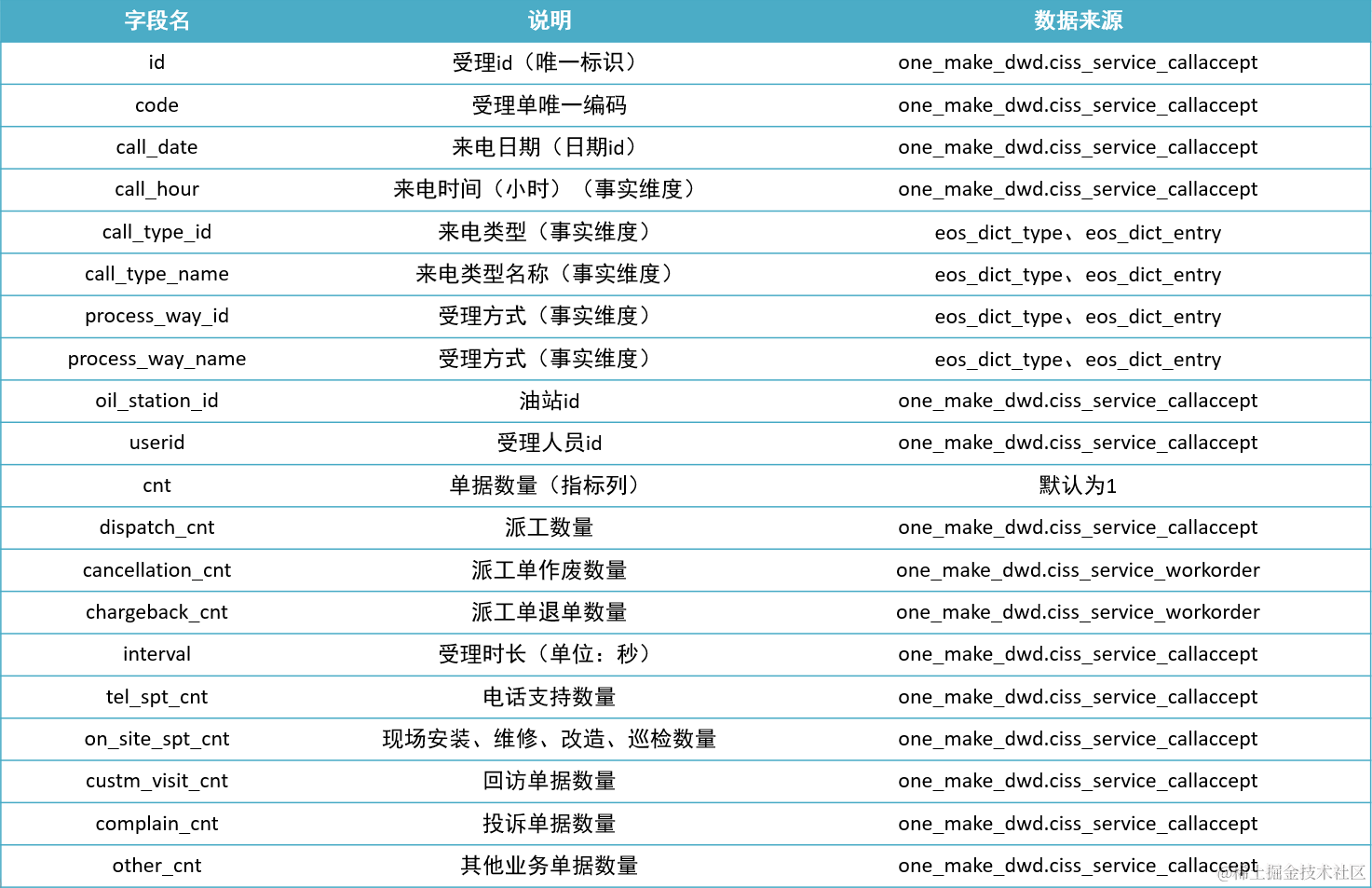Select the code field name cell

156,105
